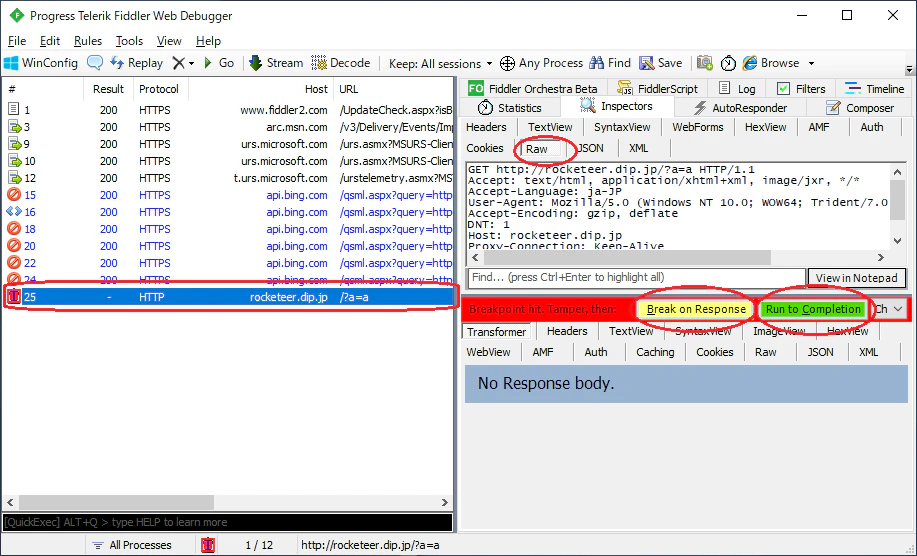The image size is (917, 556).
Task: Click the Run to Completion button
Action: tap(813, 309)
